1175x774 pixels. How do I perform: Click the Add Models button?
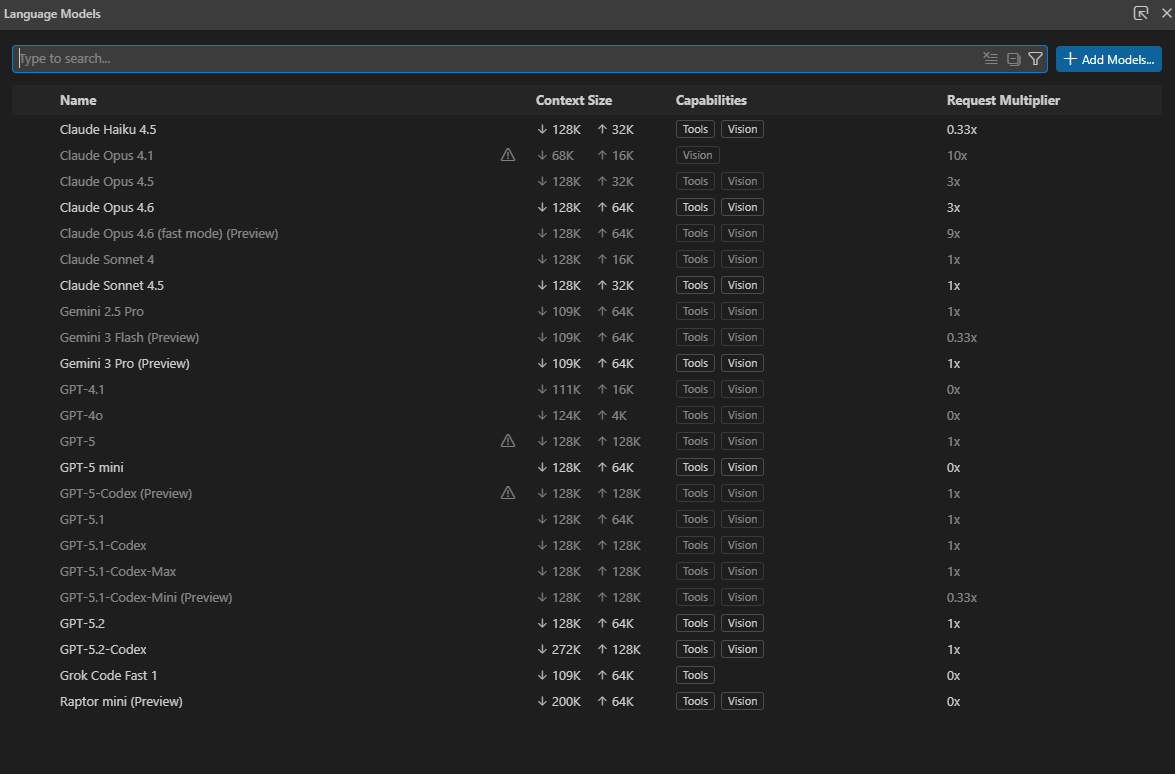coord(1108,59)
